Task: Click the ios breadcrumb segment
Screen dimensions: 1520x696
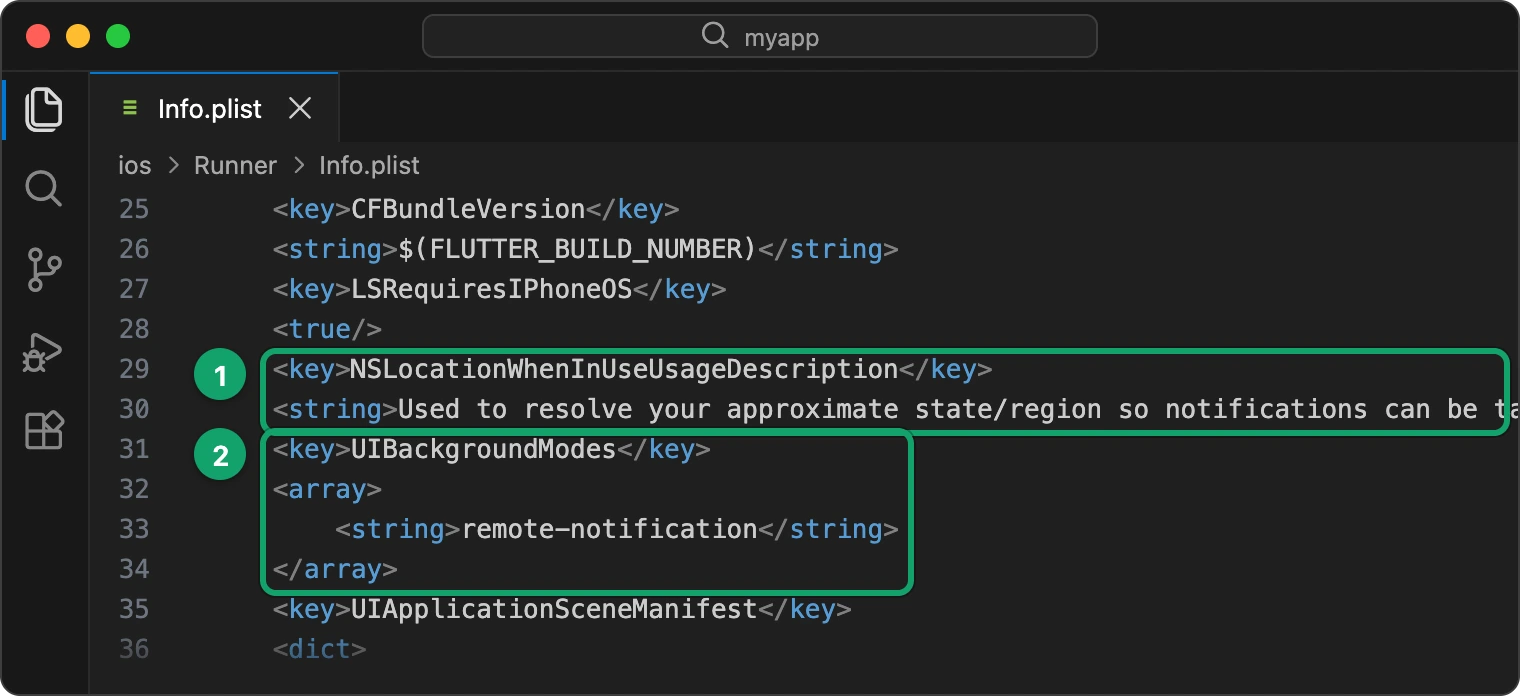Action: click(x=135, y=165)
